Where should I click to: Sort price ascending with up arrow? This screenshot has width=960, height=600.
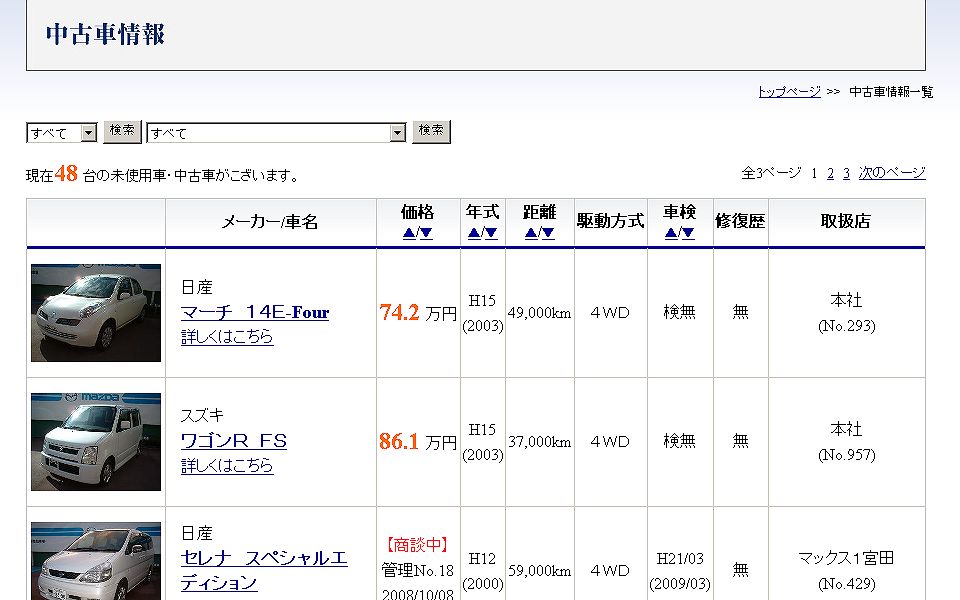click(x=409, y=233)
